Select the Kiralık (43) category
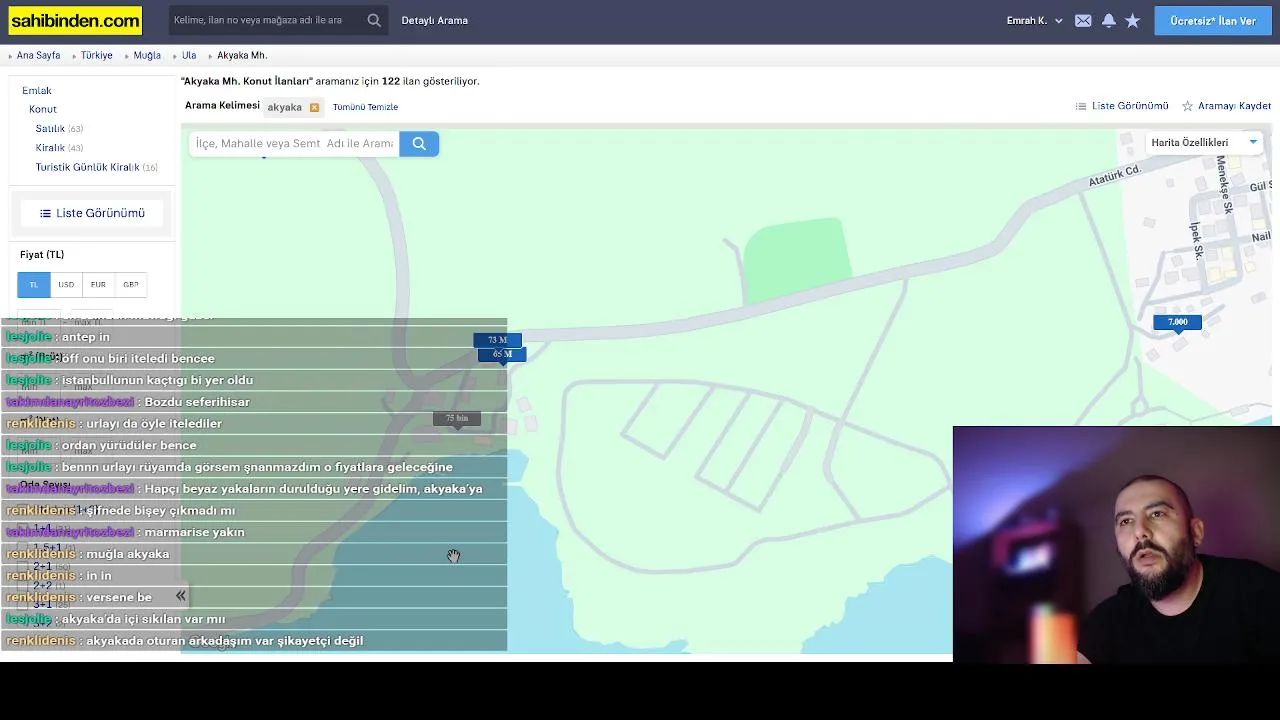Image resolution: width=1280 pixels, height=720 pixels. pos(59,148)
